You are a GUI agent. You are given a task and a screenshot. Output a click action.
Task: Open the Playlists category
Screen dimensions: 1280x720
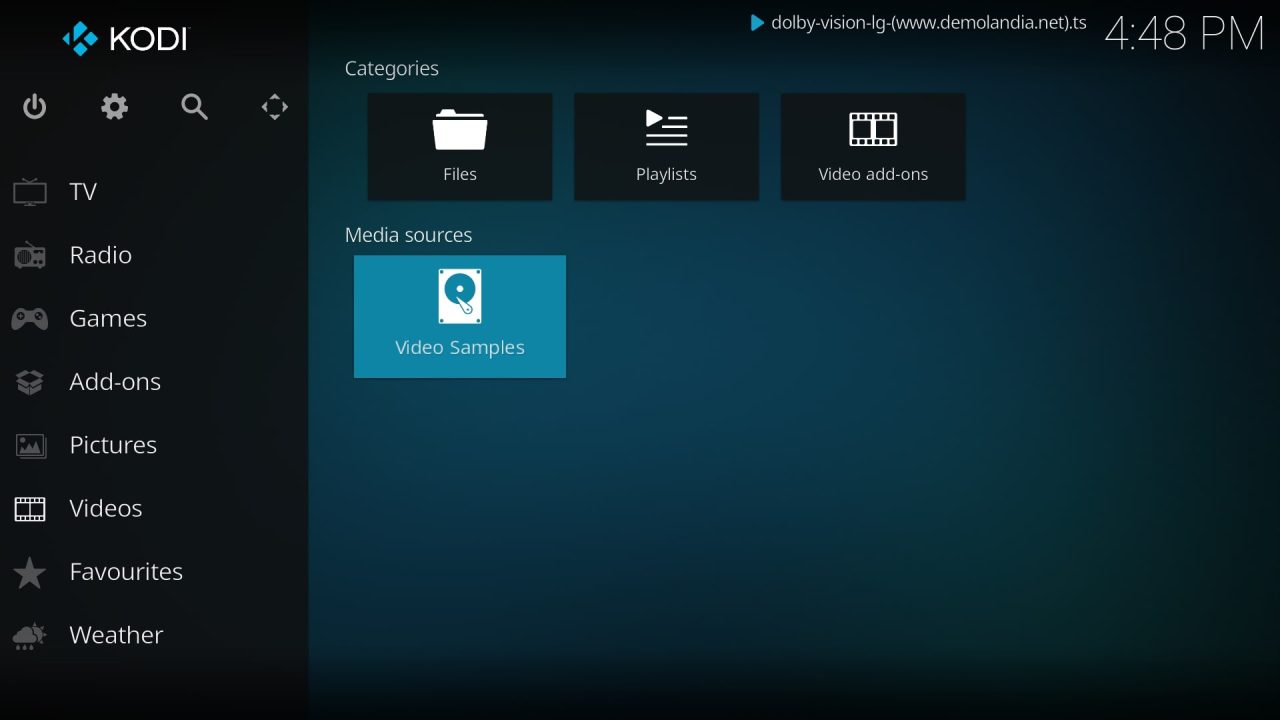tap(666, 146)
